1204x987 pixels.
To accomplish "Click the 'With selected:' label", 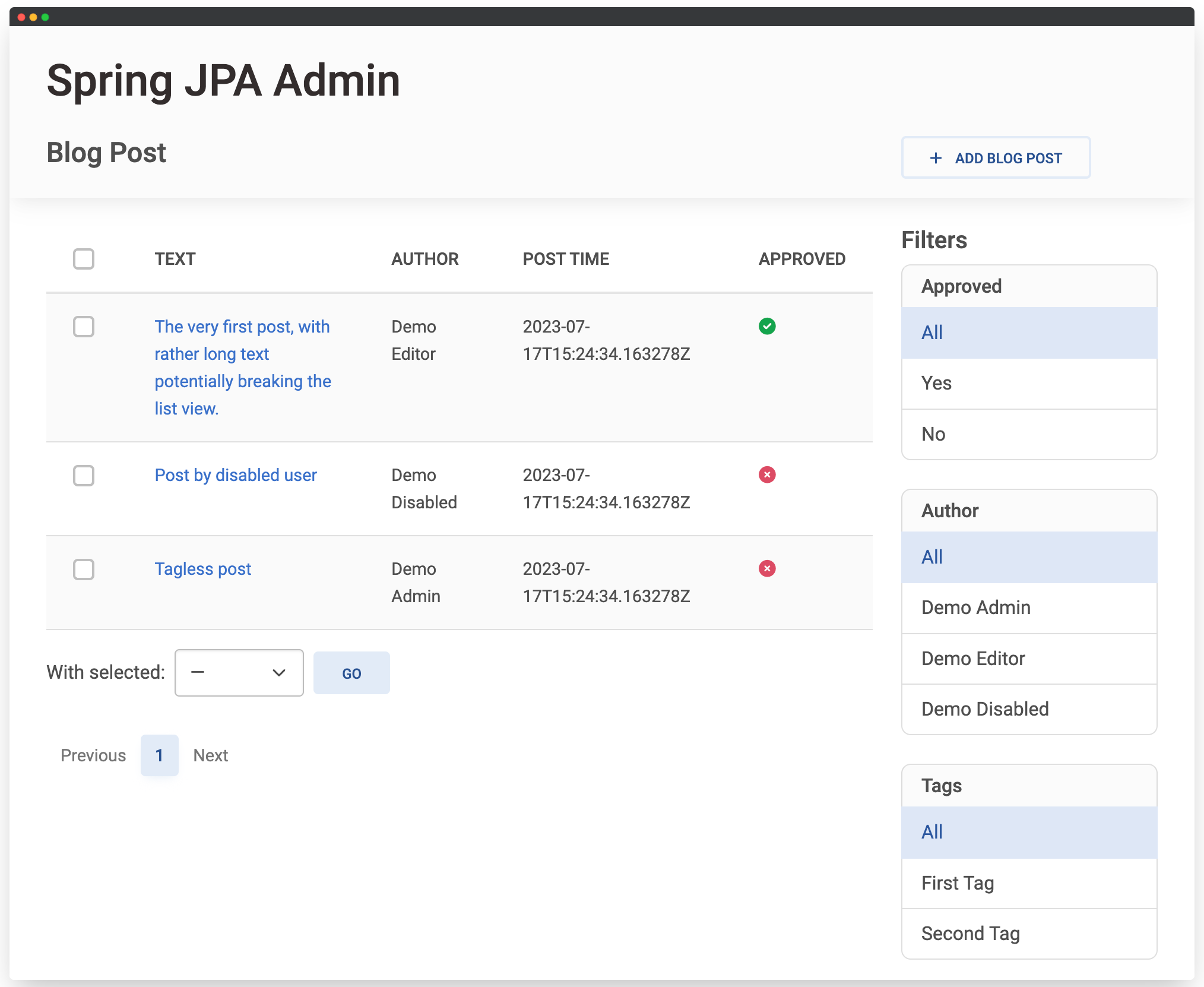I will click(x=106, y=672).
